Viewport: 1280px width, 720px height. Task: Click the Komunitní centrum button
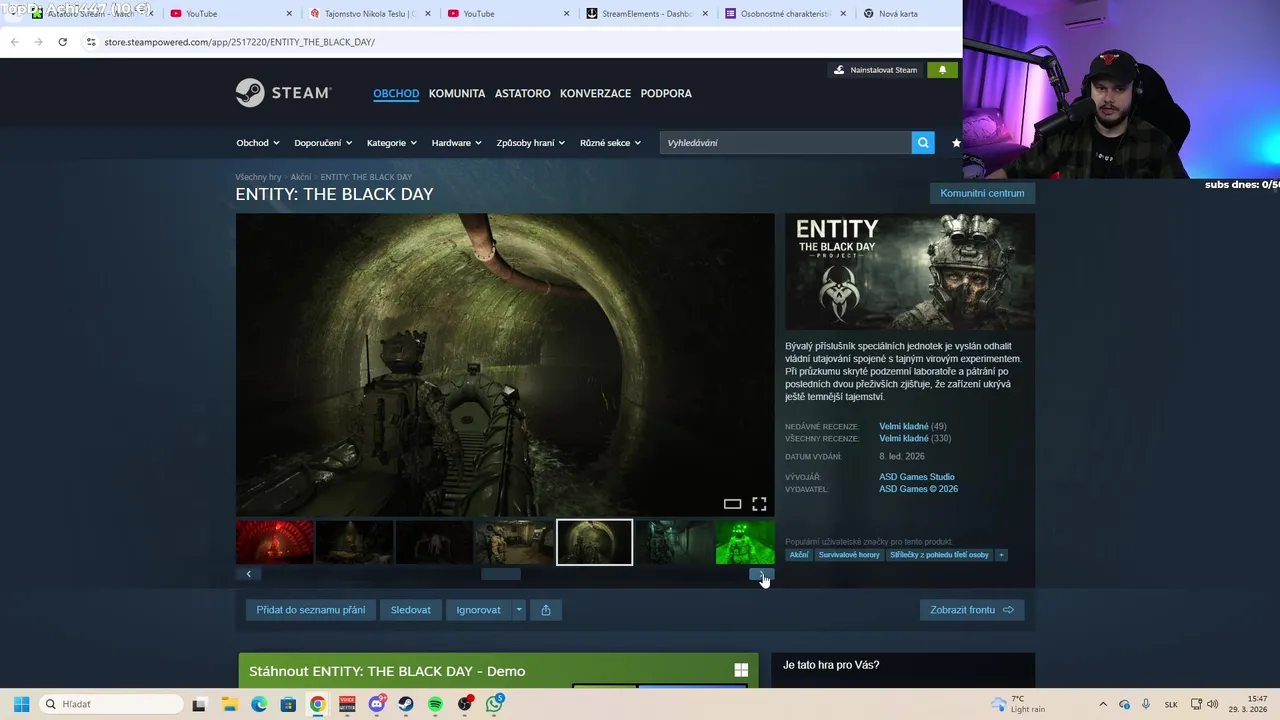tap(982, 193)
